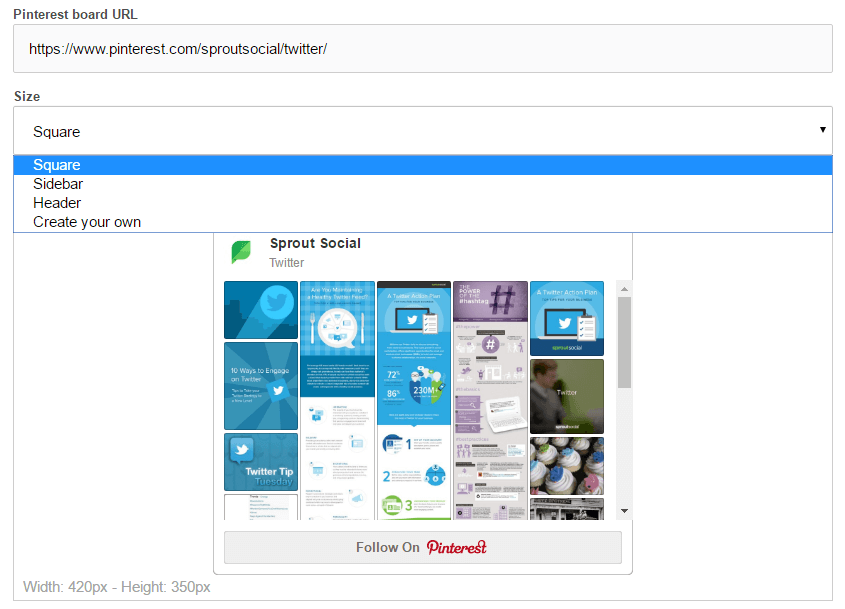Open the green Twitter video pin with person
The width and height of the screenshot is (845, 609).
coord(567,397)
